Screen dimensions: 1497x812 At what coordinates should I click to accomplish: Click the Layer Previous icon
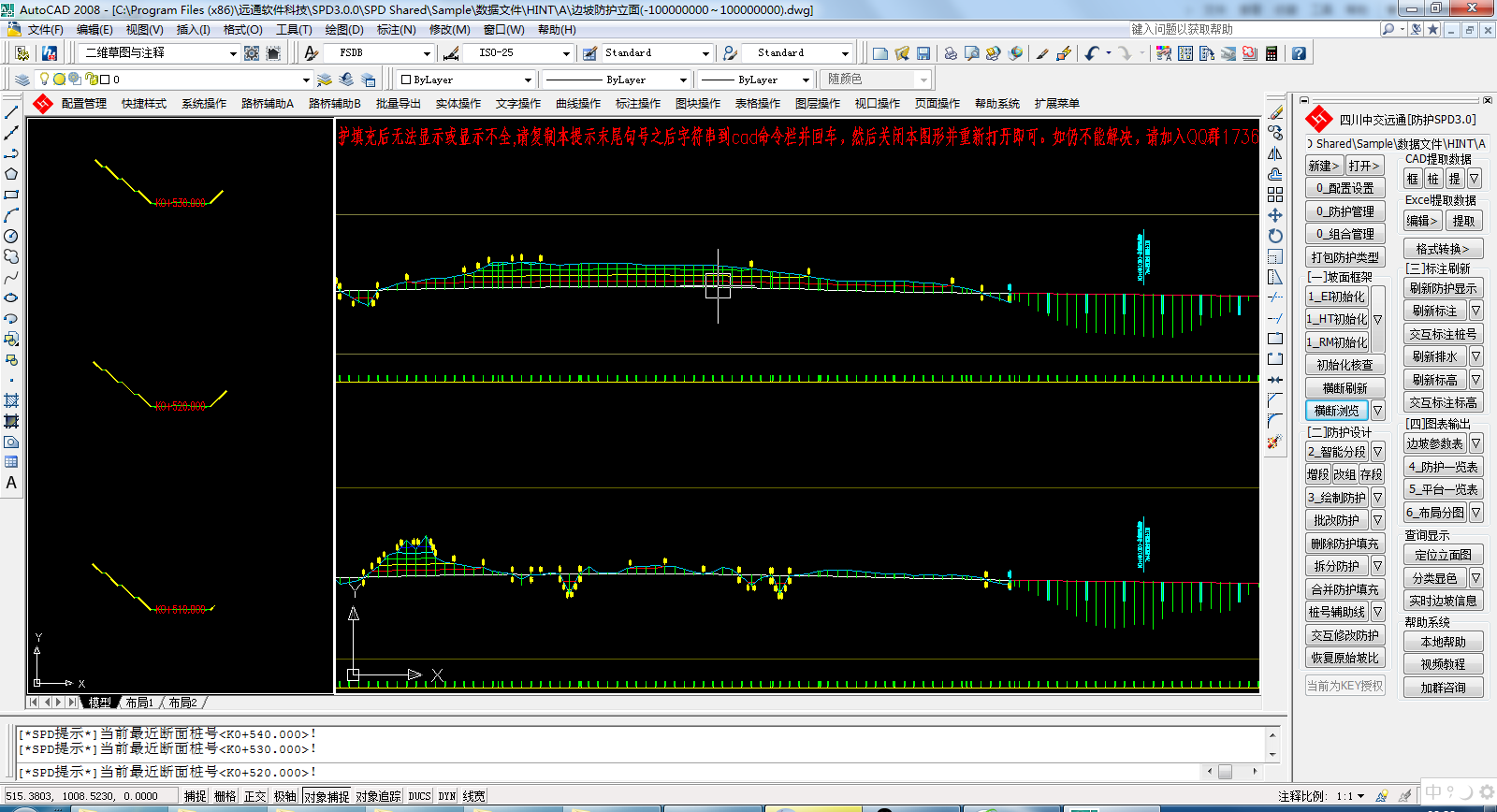pyautogui.click(x=347, y=80)
